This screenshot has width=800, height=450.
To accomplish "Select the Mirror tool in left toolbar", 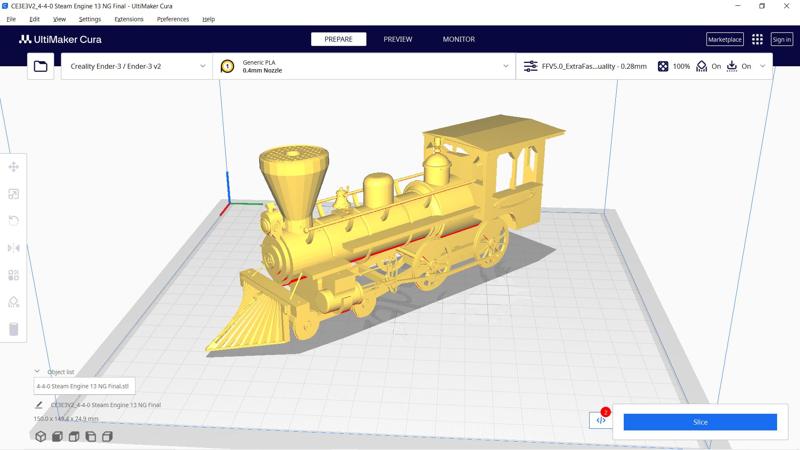I will [14, 248].
